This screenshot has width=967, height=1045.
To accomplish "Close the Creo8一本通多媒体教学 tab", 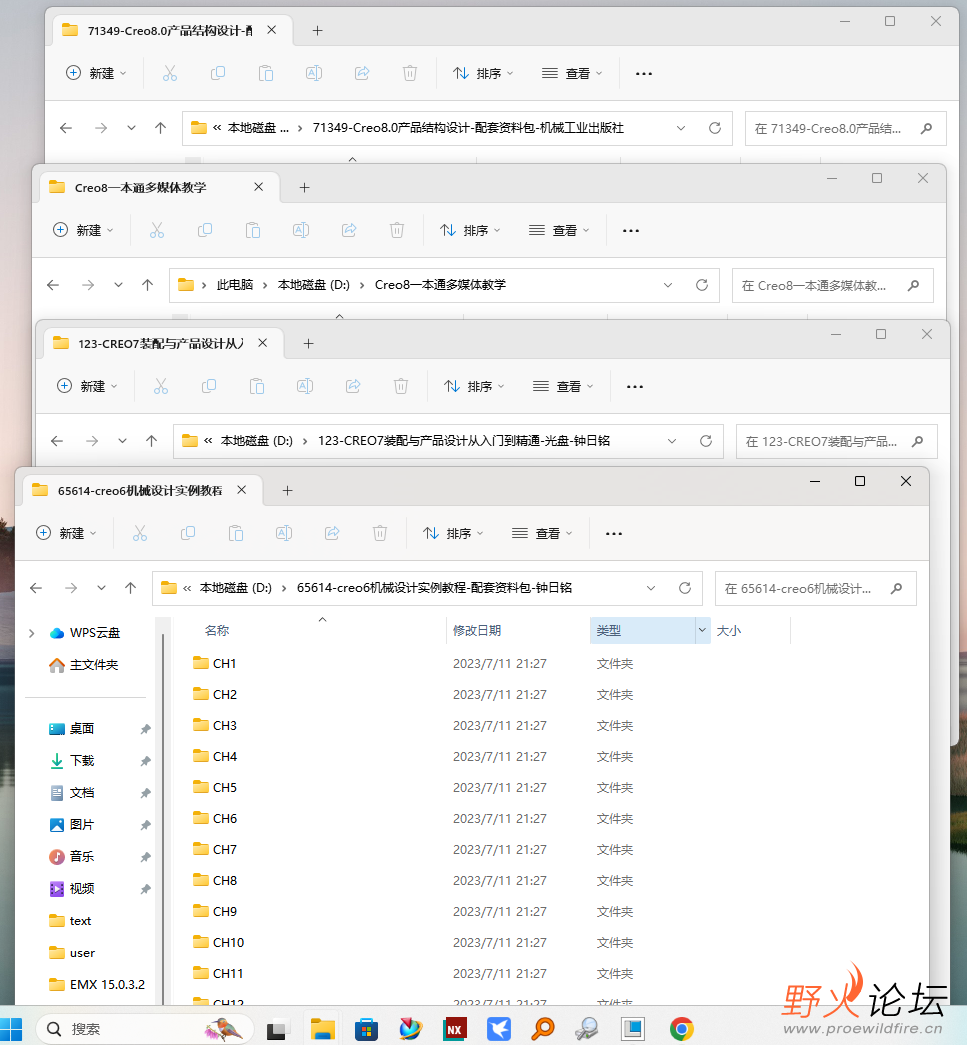I will point(259,187).
